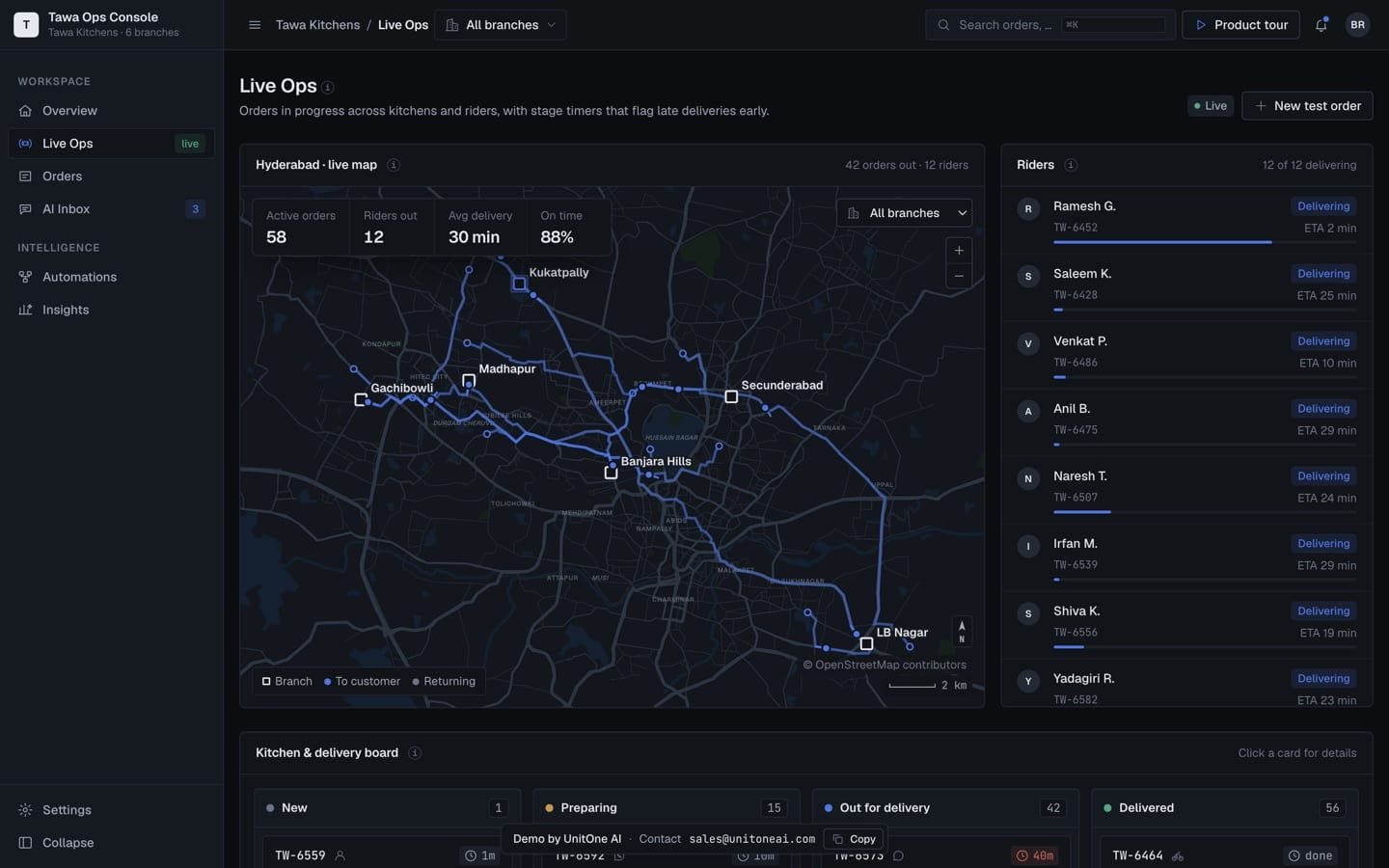The image size is (1389, 868).
Task: Open Settings in sidebar
Action: click(x=111, y=810)
